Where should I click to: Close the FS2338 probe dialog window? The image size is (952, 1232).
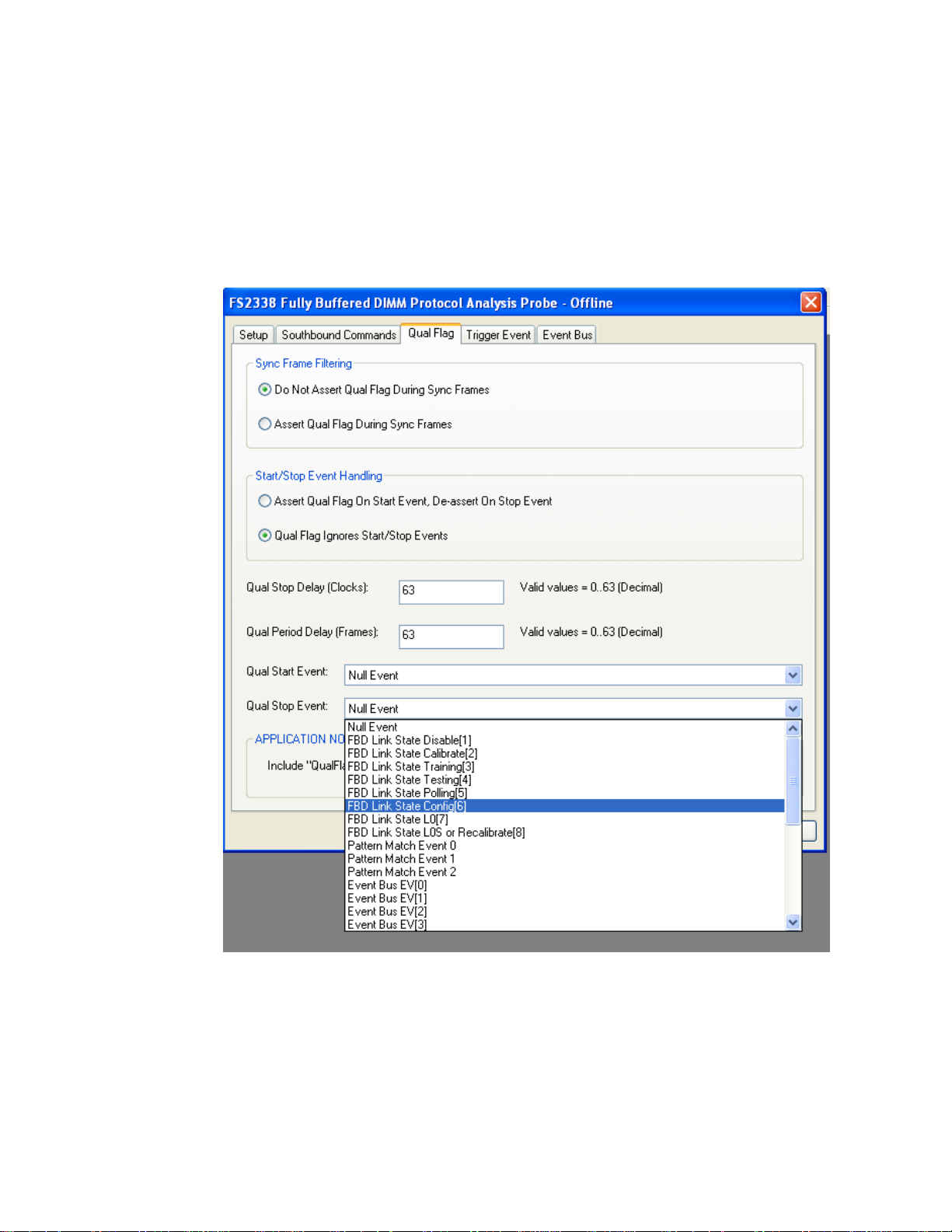[x=811, y=302]
